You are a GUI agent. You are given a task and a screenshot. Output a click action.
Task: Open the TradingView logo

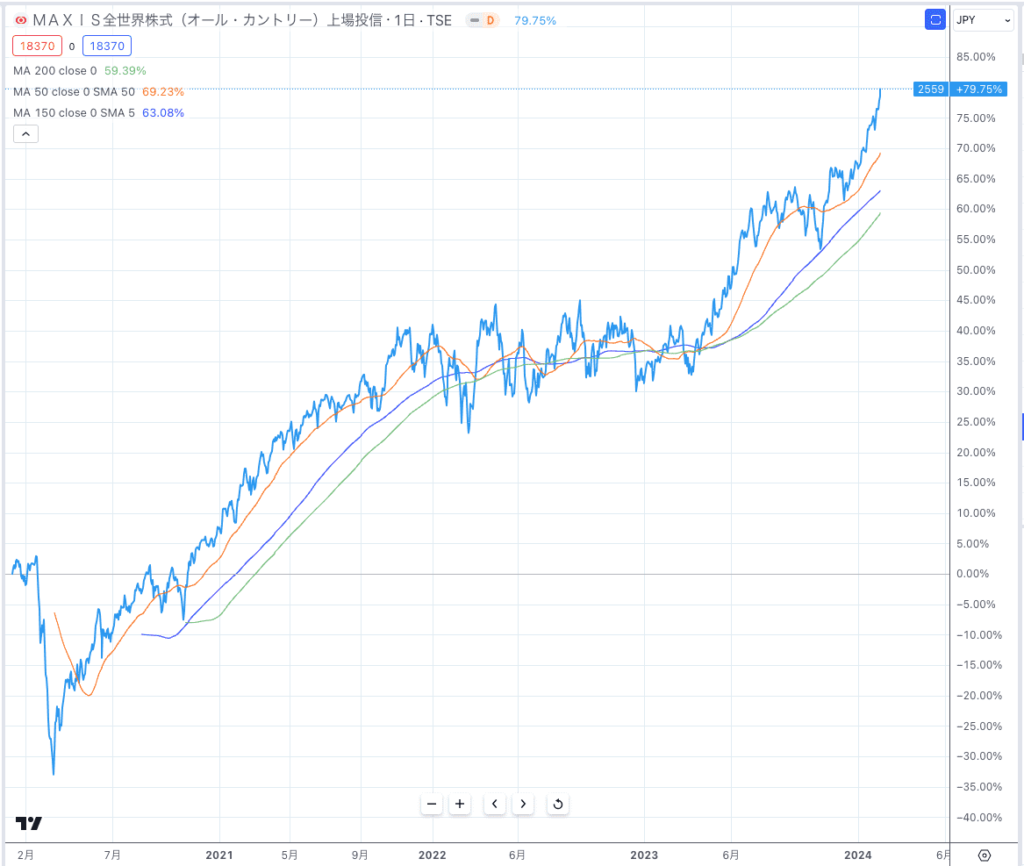[29, 823]
